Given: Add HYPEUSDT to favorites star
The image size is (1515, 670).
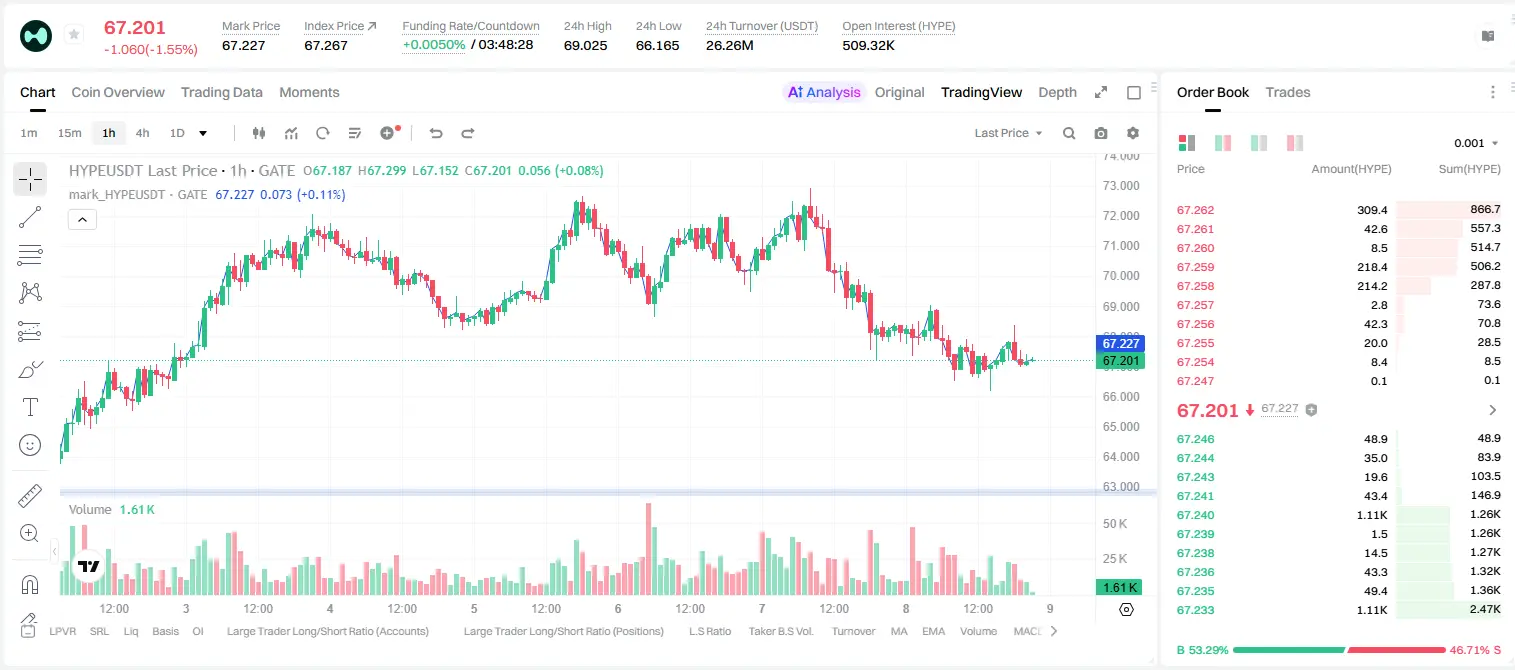Looking at the screenshot, I should click(74, 35).
